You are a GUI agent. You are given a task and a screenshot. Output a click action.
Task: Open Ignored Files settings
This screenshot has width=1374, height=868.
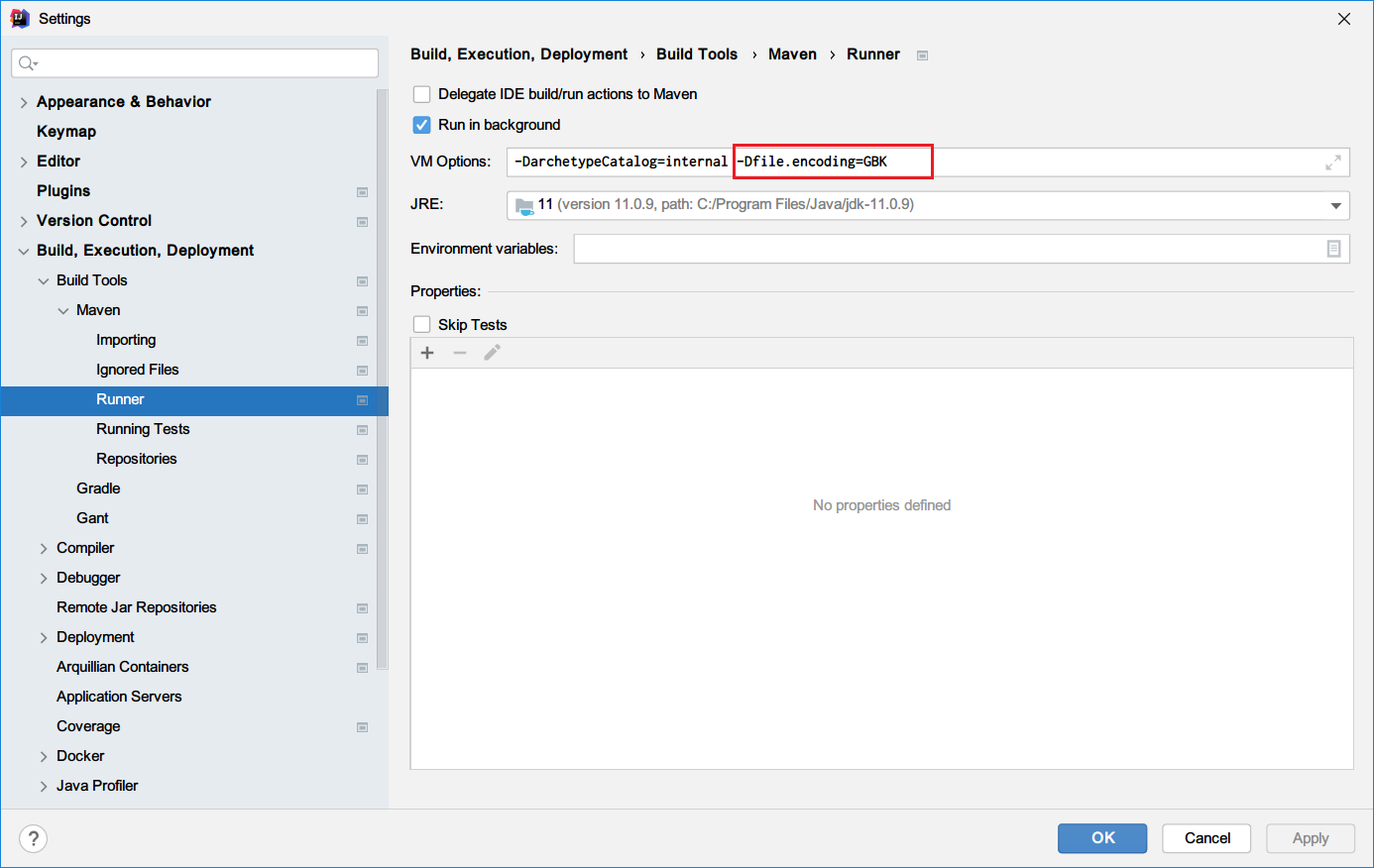138,370
